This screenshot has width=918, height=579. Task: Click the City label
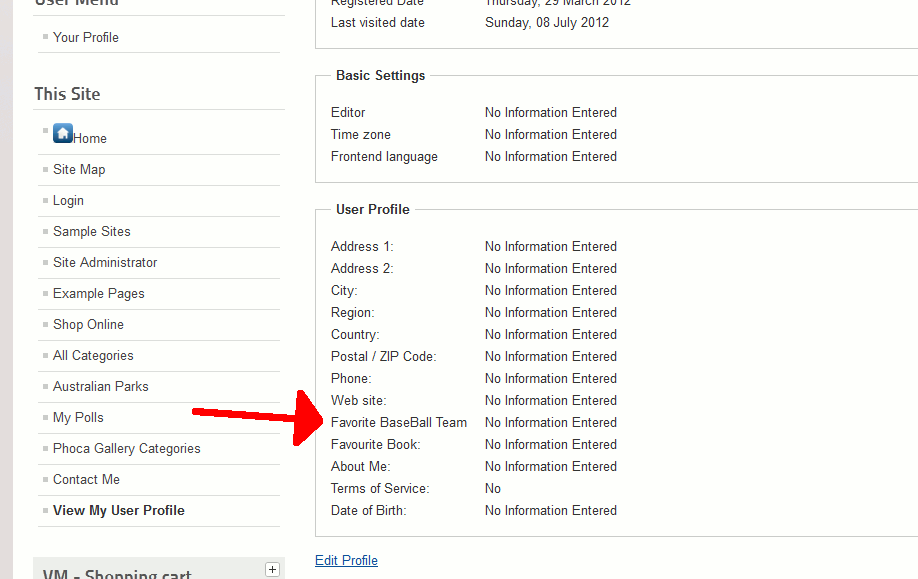click(x=344, y=291)
